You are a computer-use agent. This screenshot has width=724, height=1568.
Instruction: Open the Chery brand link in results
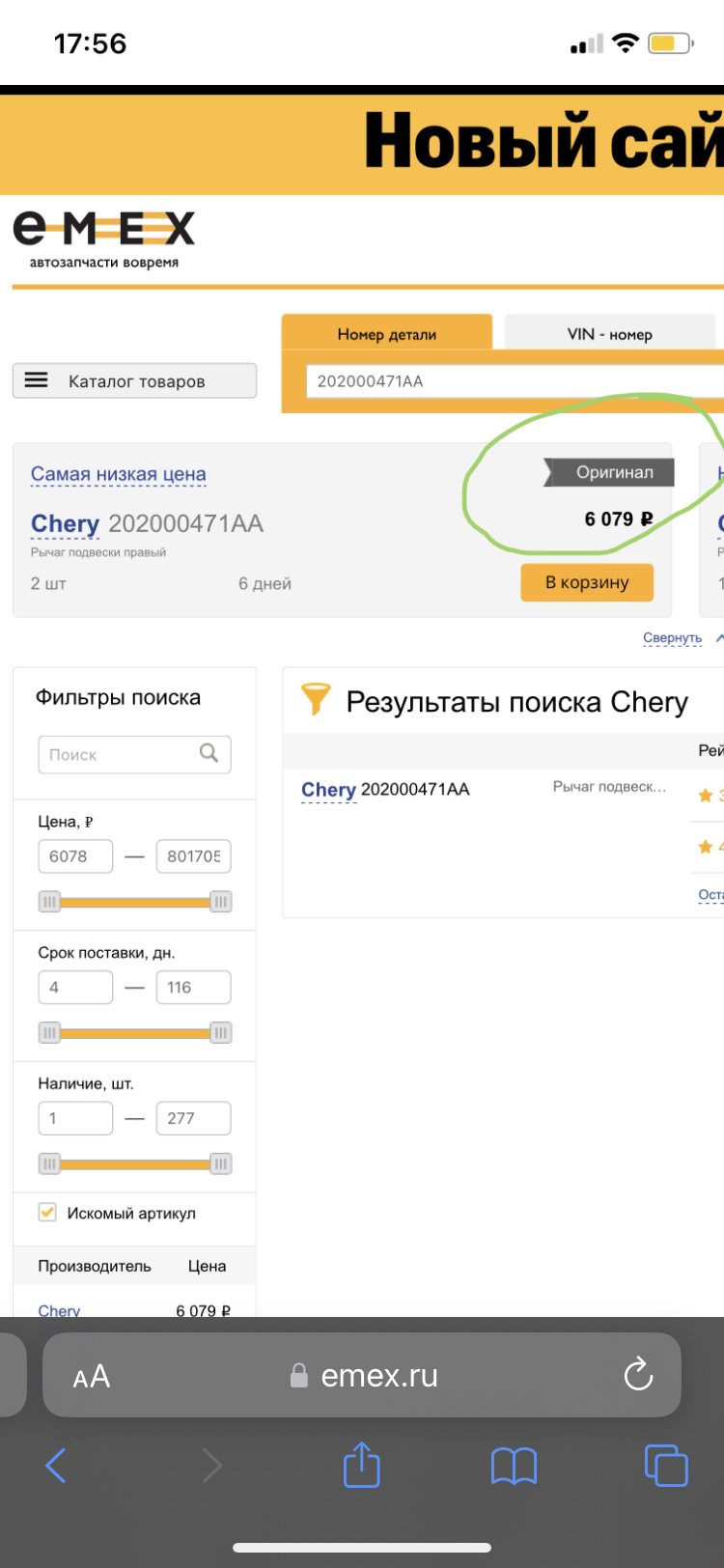pos(328,789)
